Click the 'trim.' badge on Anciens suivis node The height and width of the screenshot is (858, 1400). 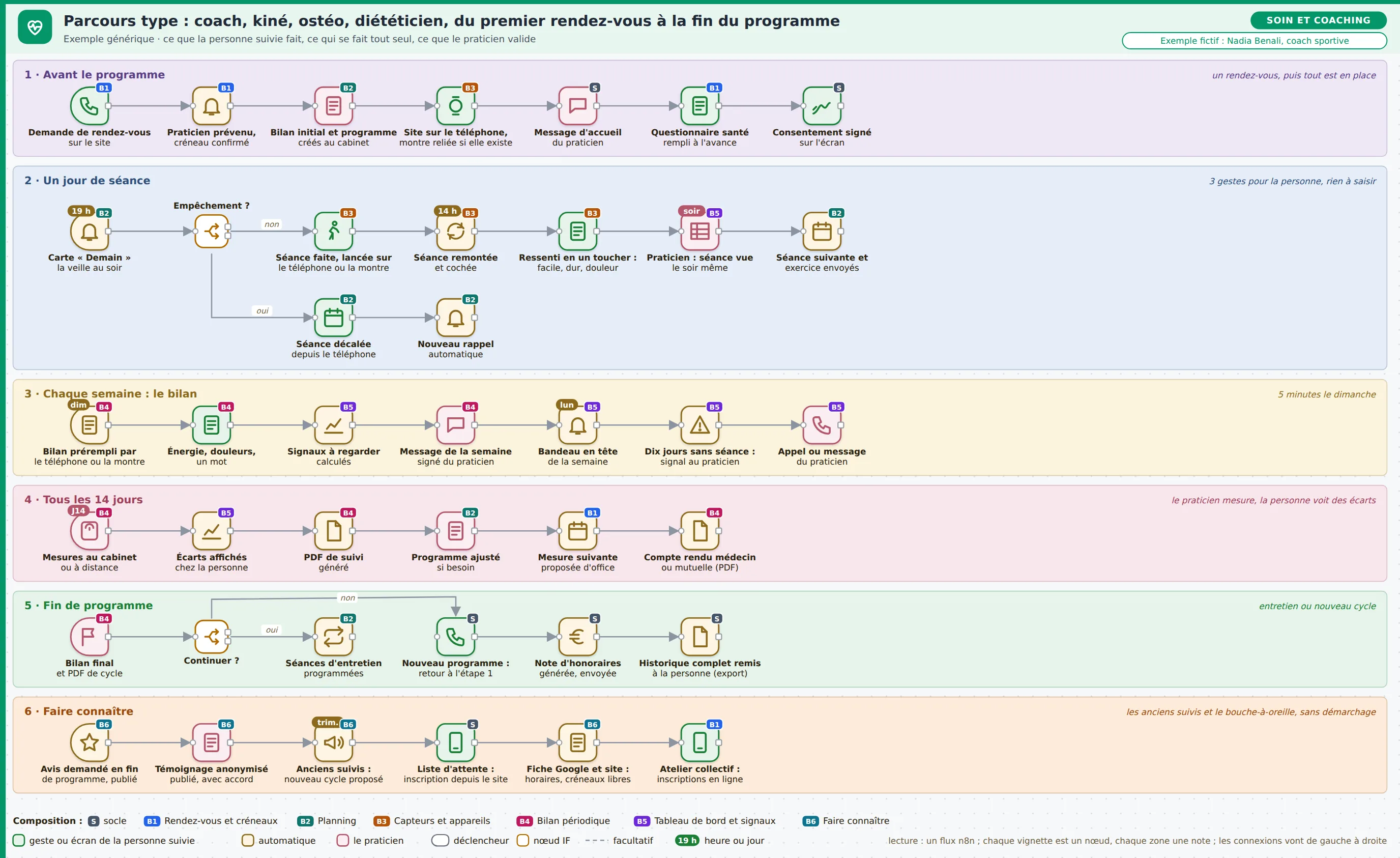(x=326, y=722)
